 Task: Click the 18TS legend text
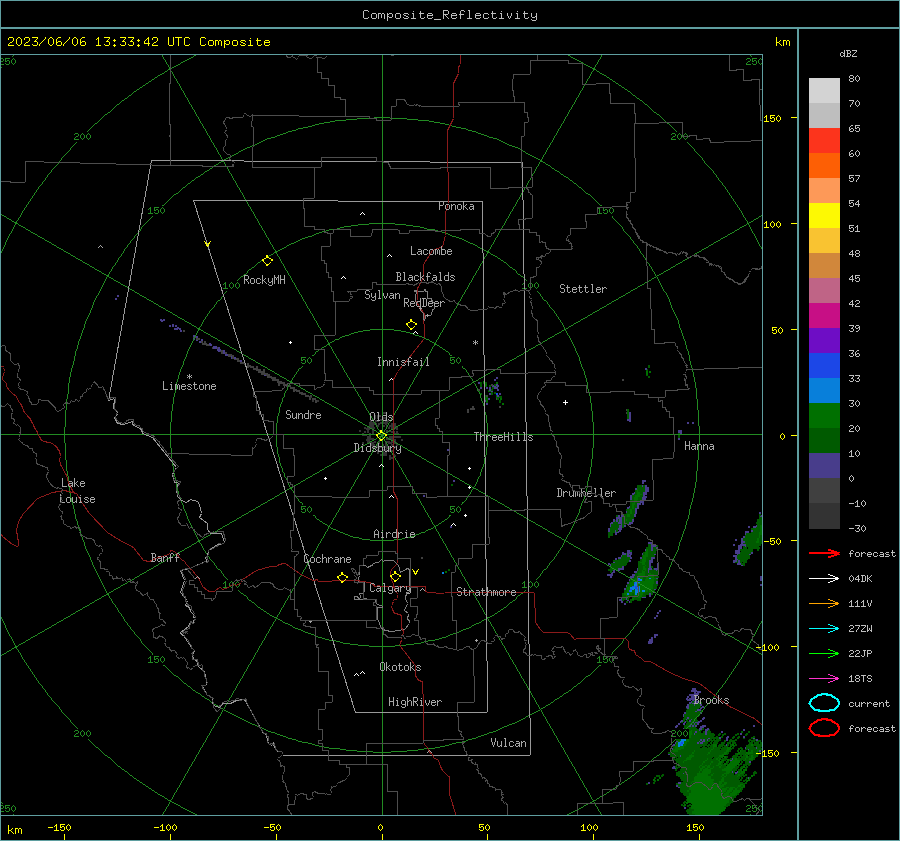click(x=860, y=679)
